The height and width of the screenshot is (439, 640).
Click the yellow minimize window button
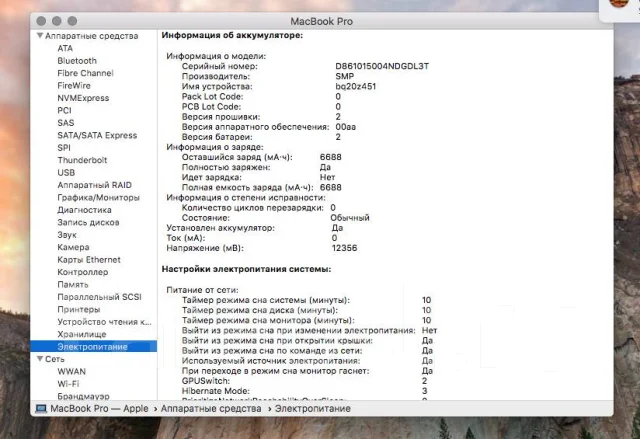pos(57,21)
